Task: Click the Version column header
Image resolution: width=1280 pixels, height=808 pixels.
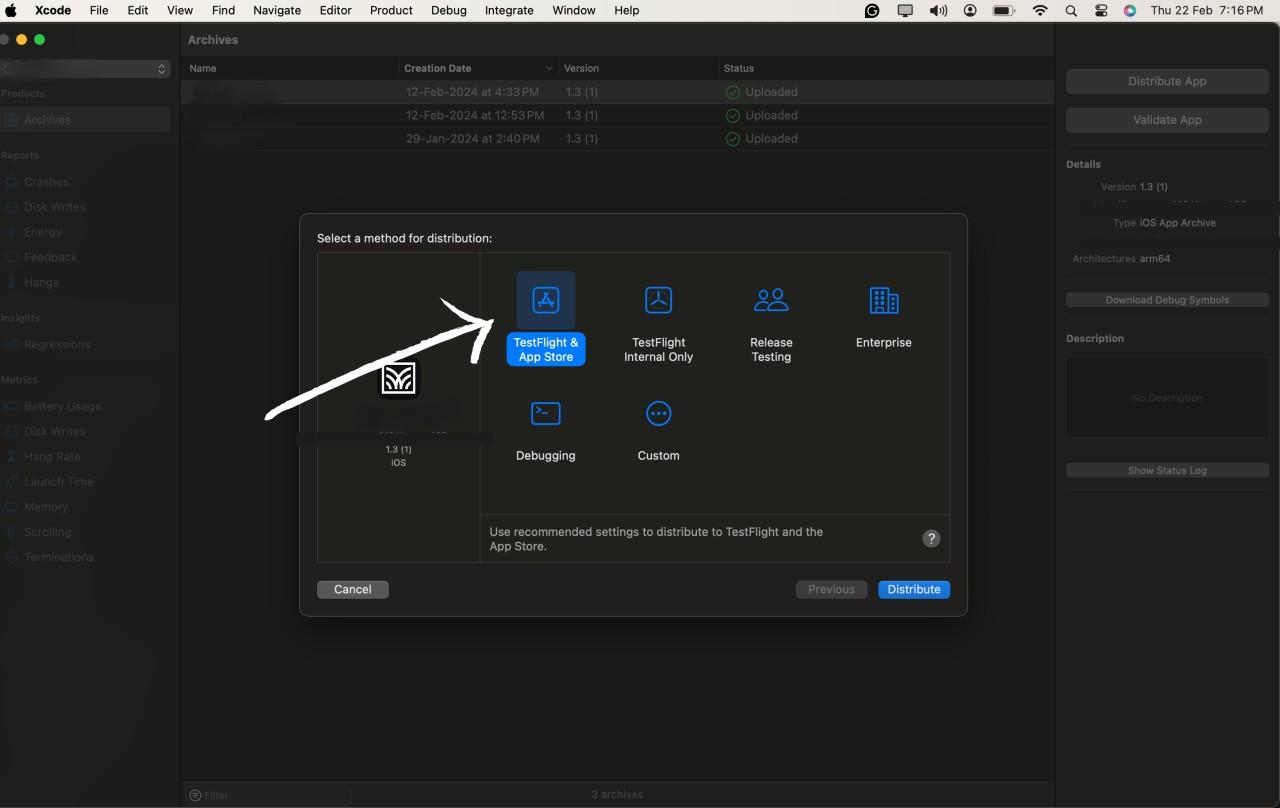Action: point(638,68)
